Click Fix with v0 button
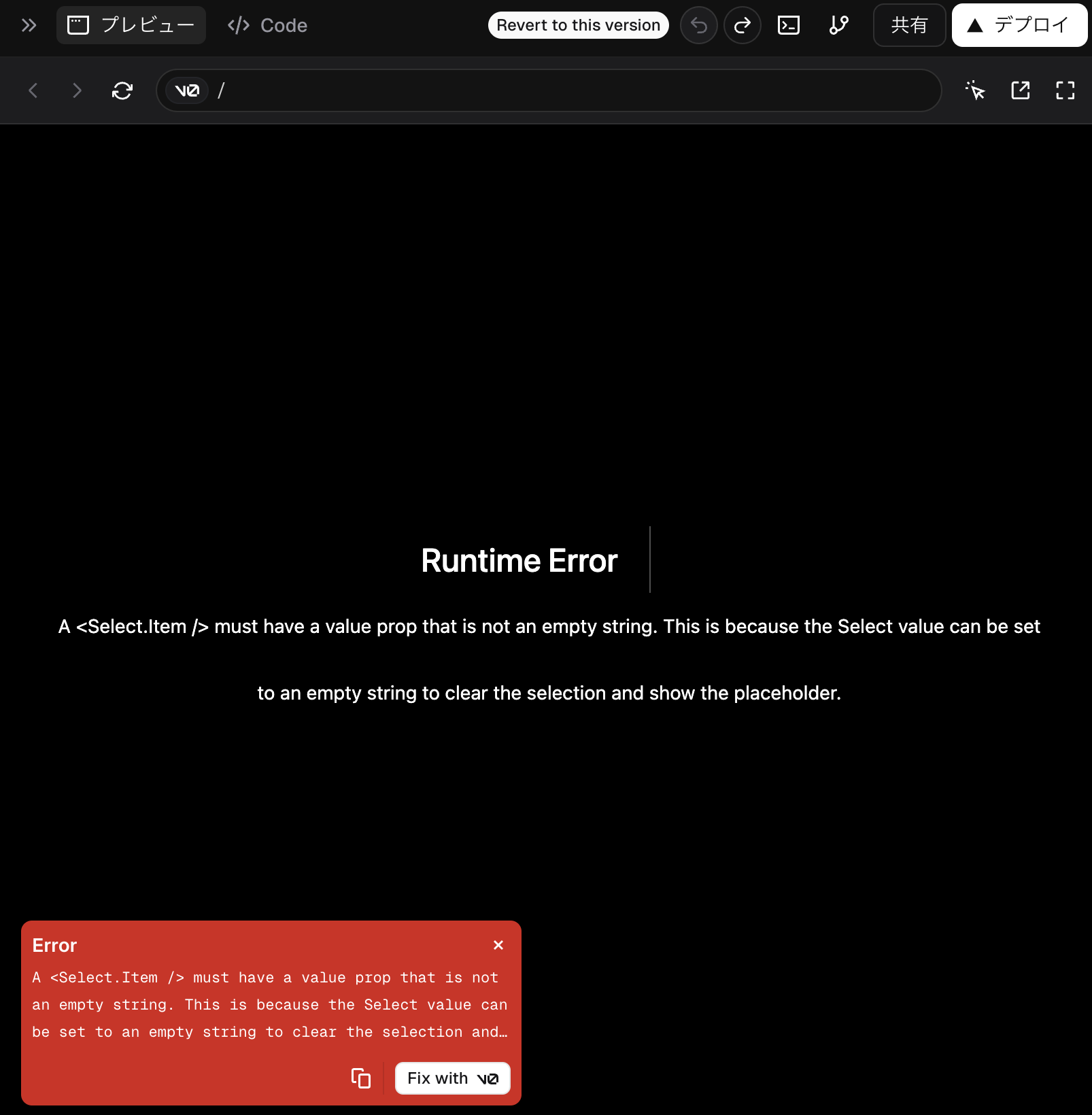1092x1115 pixels. pyautogui.click(x=452, y=1078)
